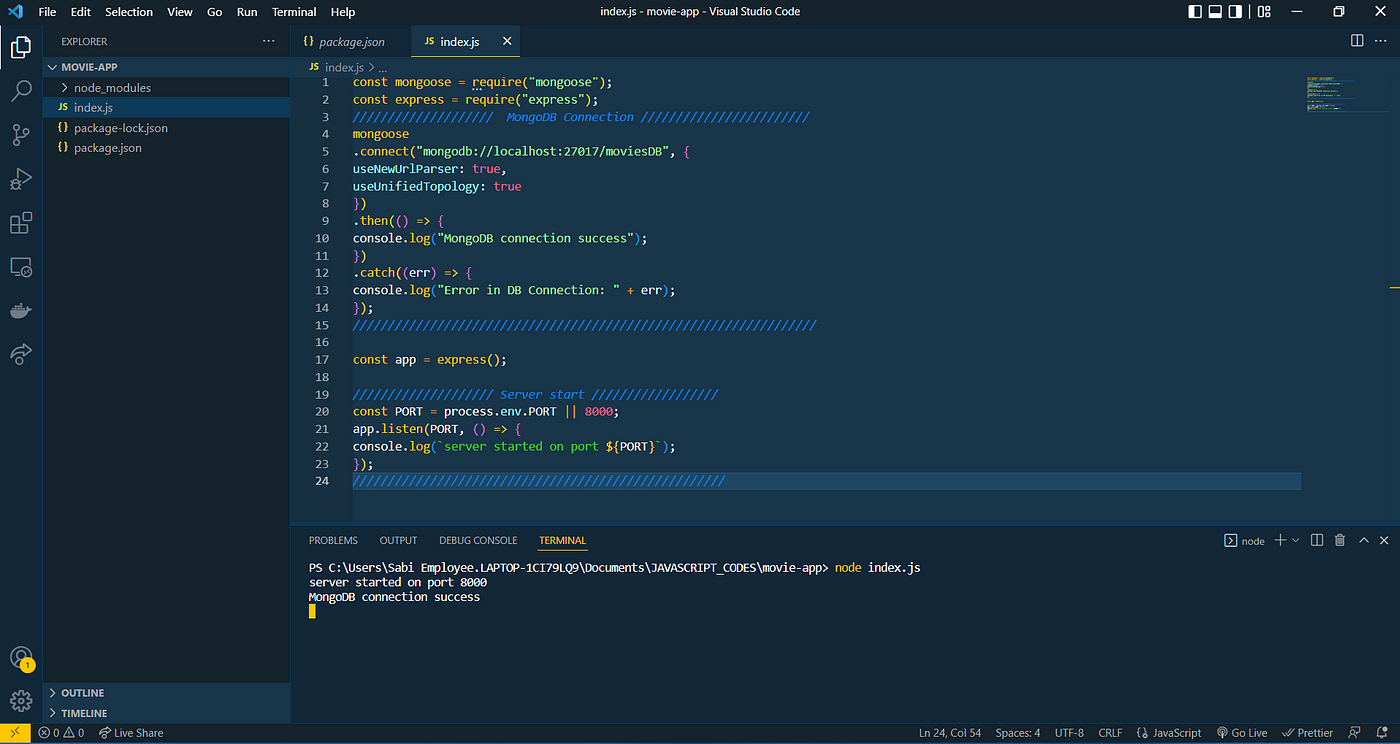This screenshot has width=1400, height=744.
Task: Expand the OUTLINE section
Action: pyautogui.click(x=166, y=693)
